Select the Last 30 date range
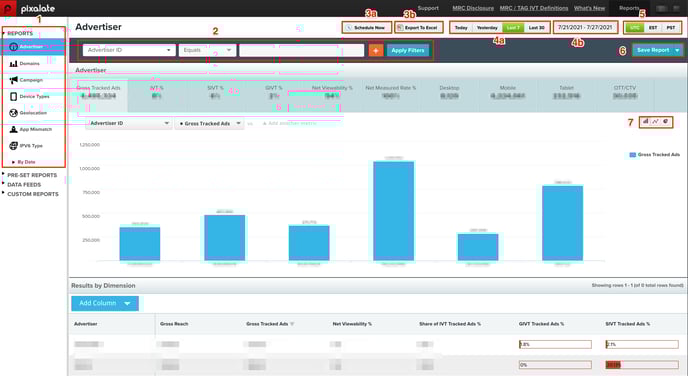 (x=536, y=28)
